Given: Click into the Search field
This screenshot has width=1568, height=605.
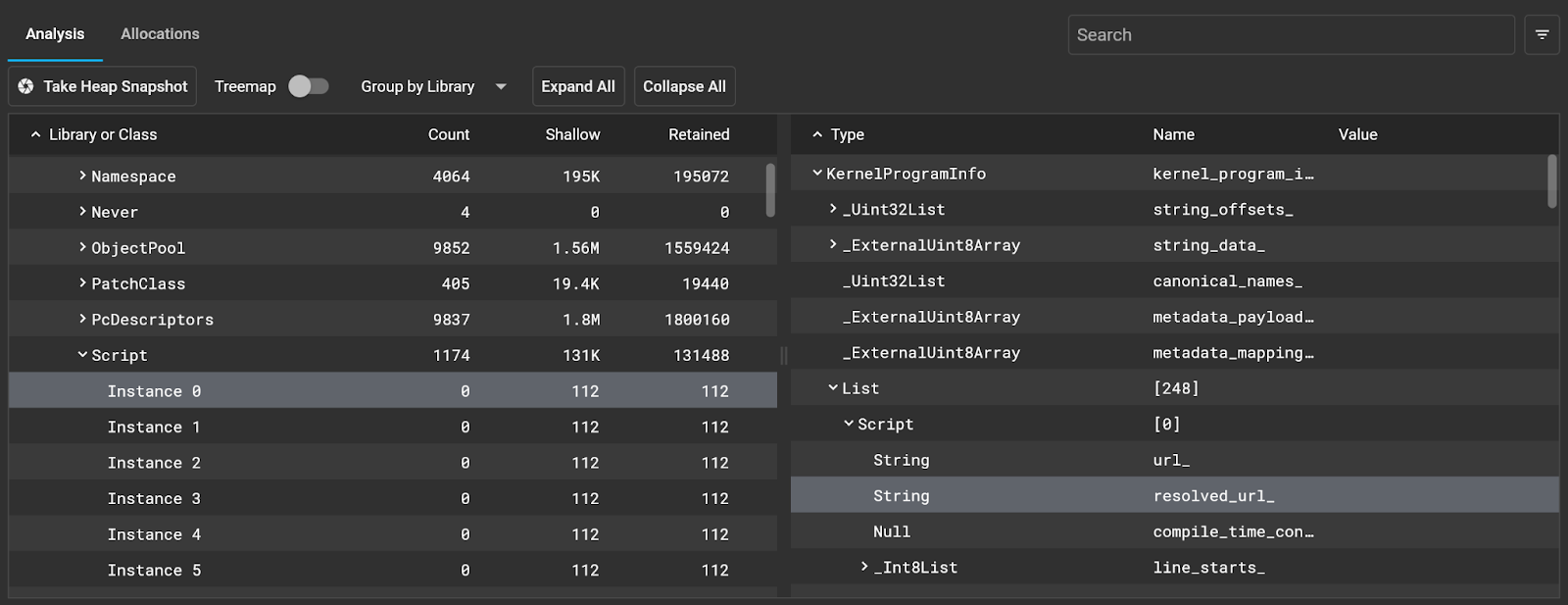Looking at the screenshot, I should point(1291,34).
